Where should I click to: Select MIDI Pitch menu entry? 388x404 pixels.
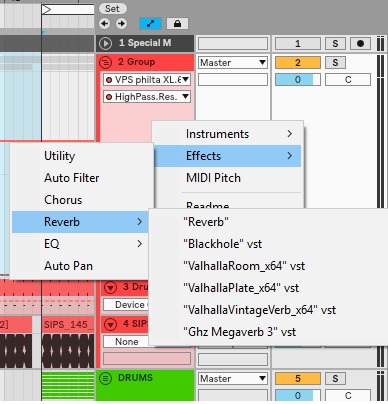pos(228,178)
